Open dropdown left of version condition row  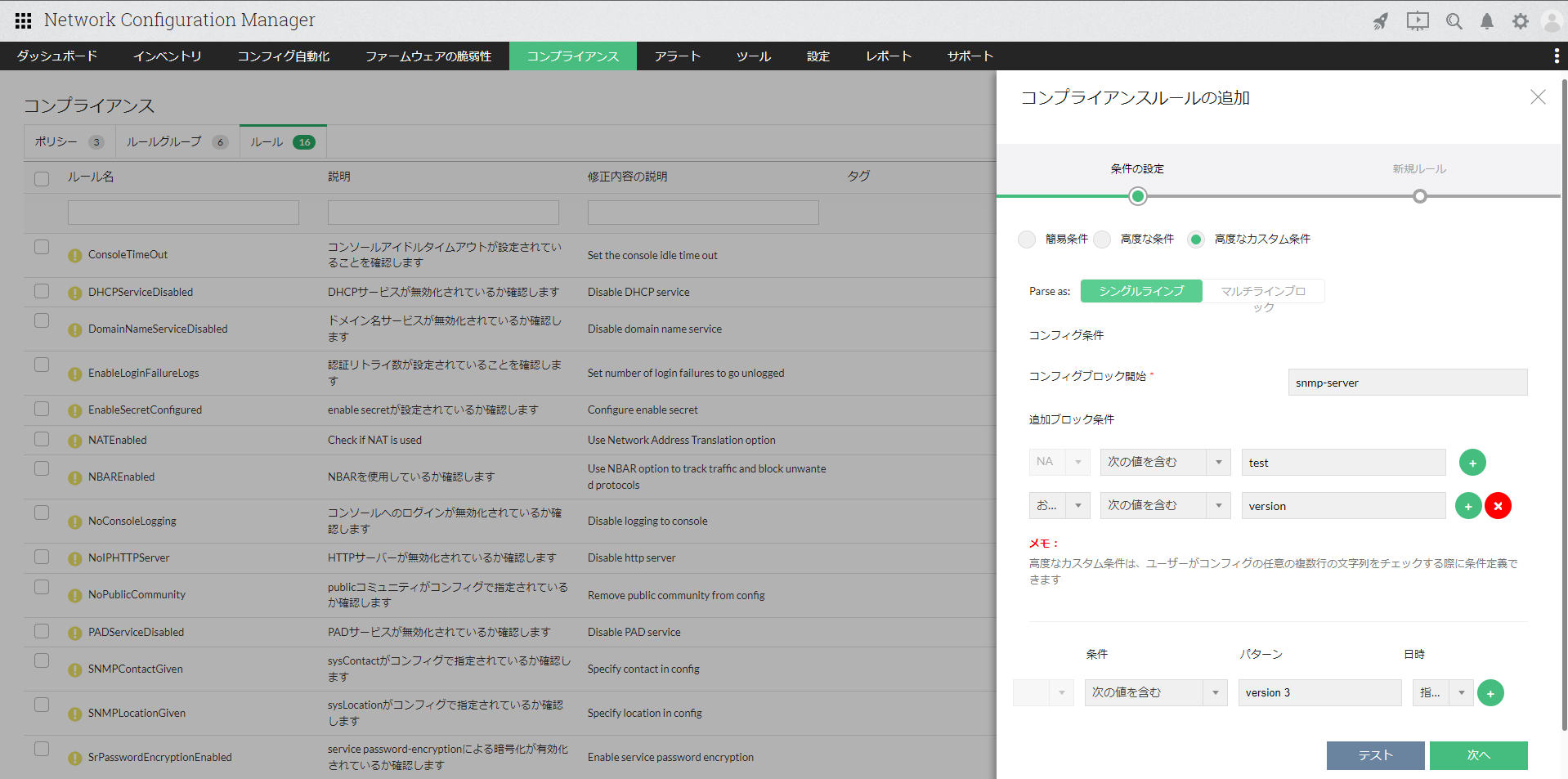[x=1059, y=505]
